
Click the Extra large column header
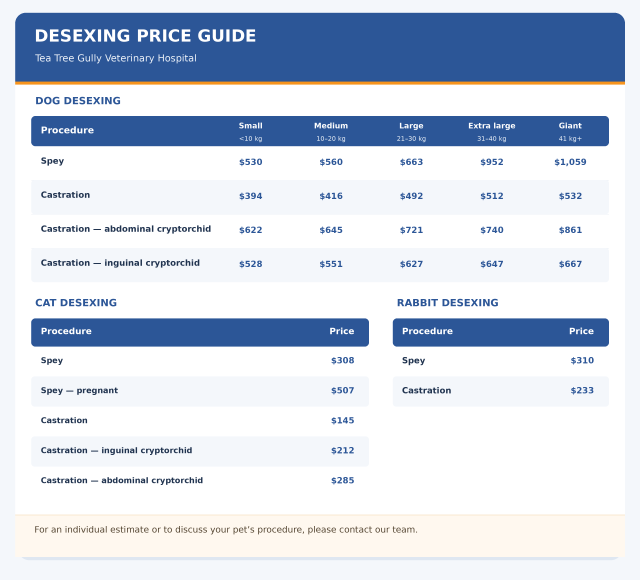click(x=491, y=126)
